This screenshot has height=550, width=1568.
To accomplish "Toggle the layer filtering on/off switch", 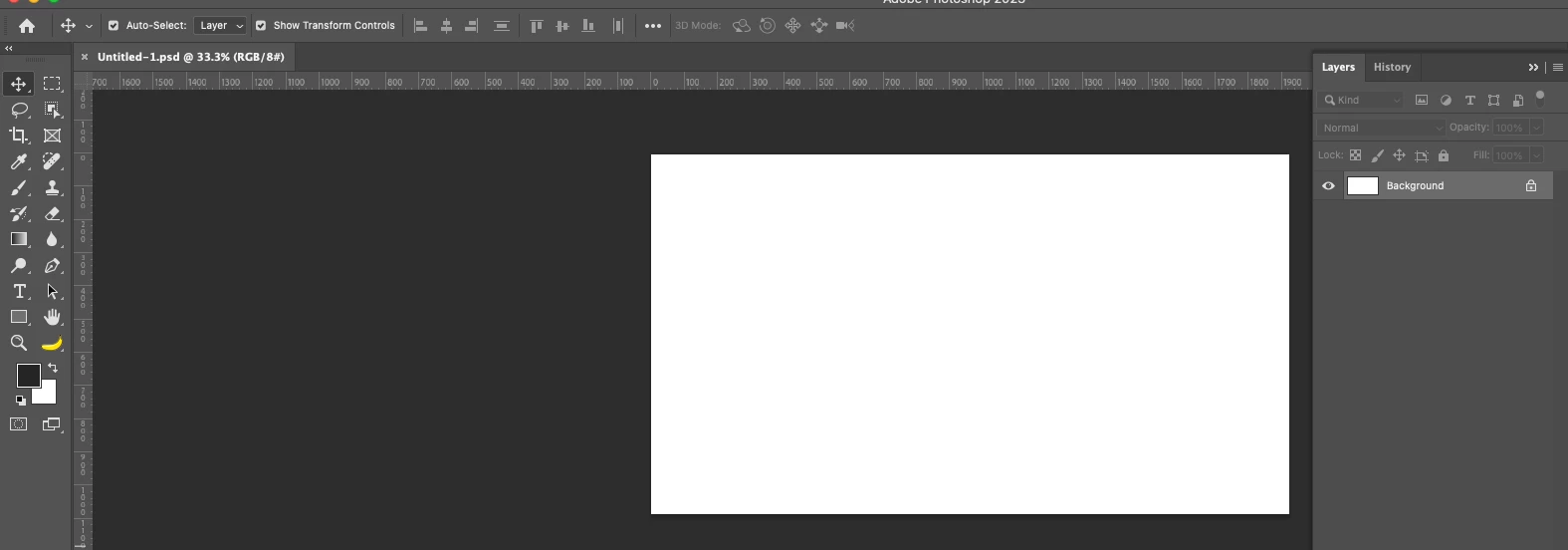I will pos(1540,98).
